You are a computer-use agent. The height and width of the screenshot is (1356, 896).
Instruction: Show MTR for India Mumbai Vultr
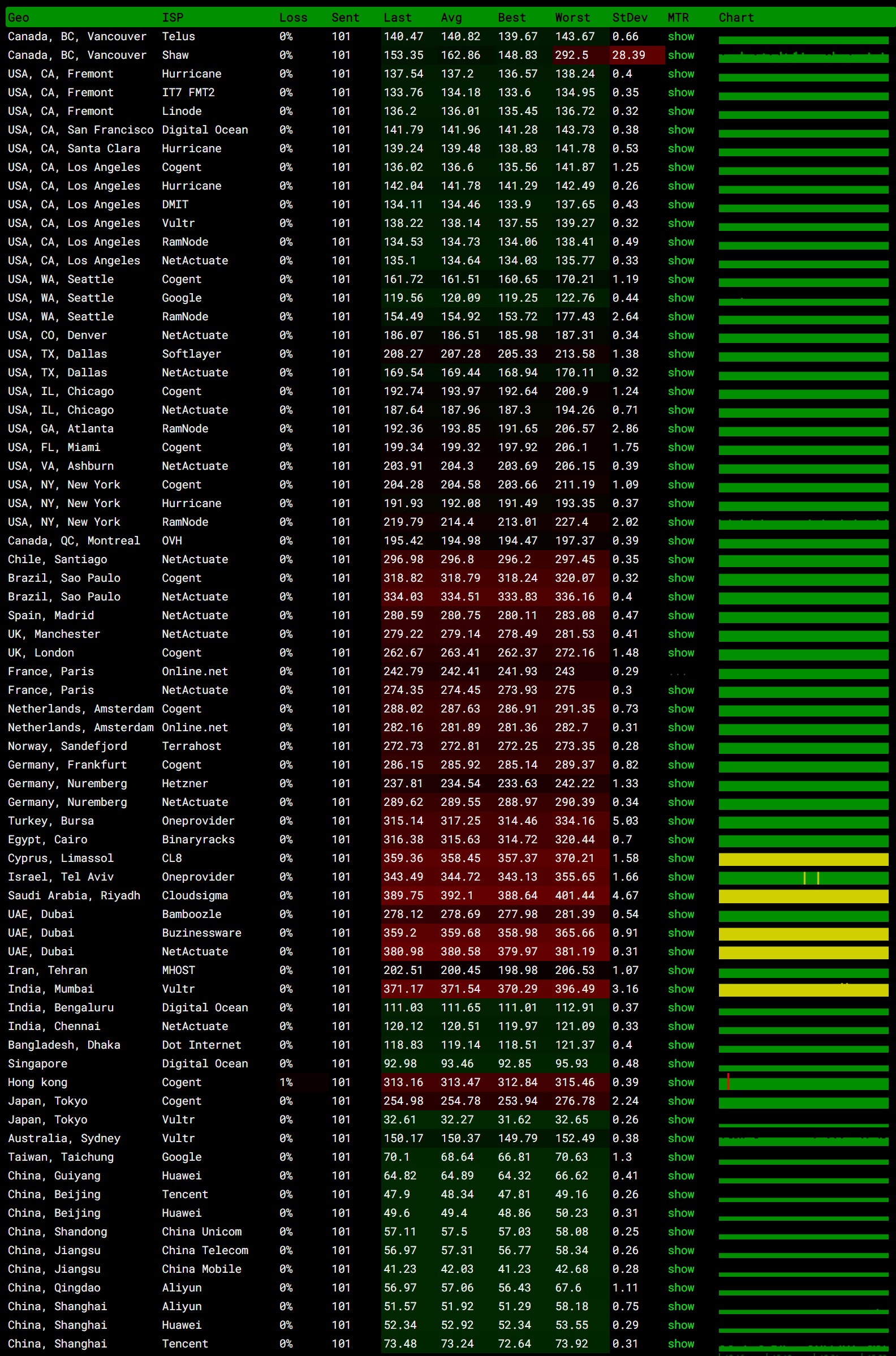(x=680, y=989)
